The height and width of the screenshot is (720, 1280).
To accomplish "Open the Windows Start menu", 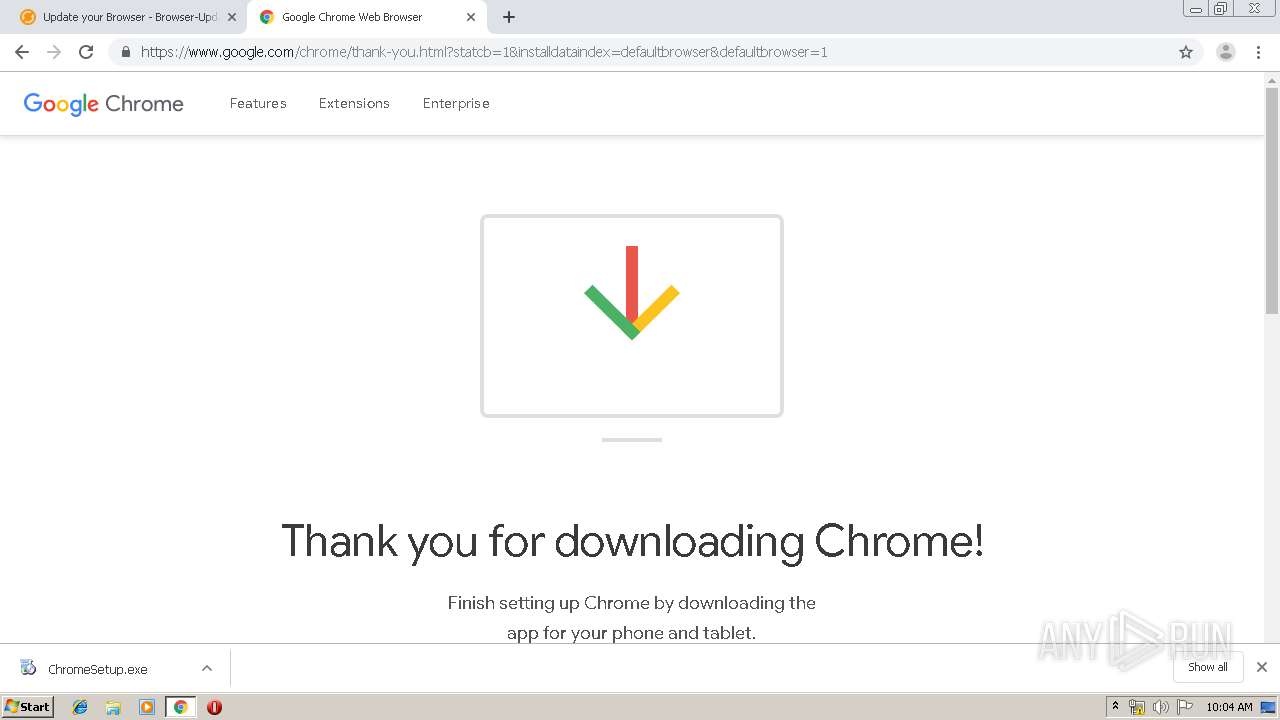I will click(x=28, y=706).
